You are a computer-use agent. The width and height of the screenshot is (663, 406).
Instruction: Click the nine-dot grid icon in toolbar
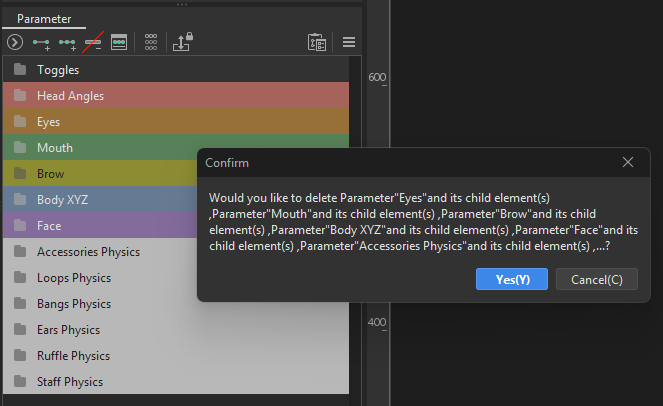point(151,42)
